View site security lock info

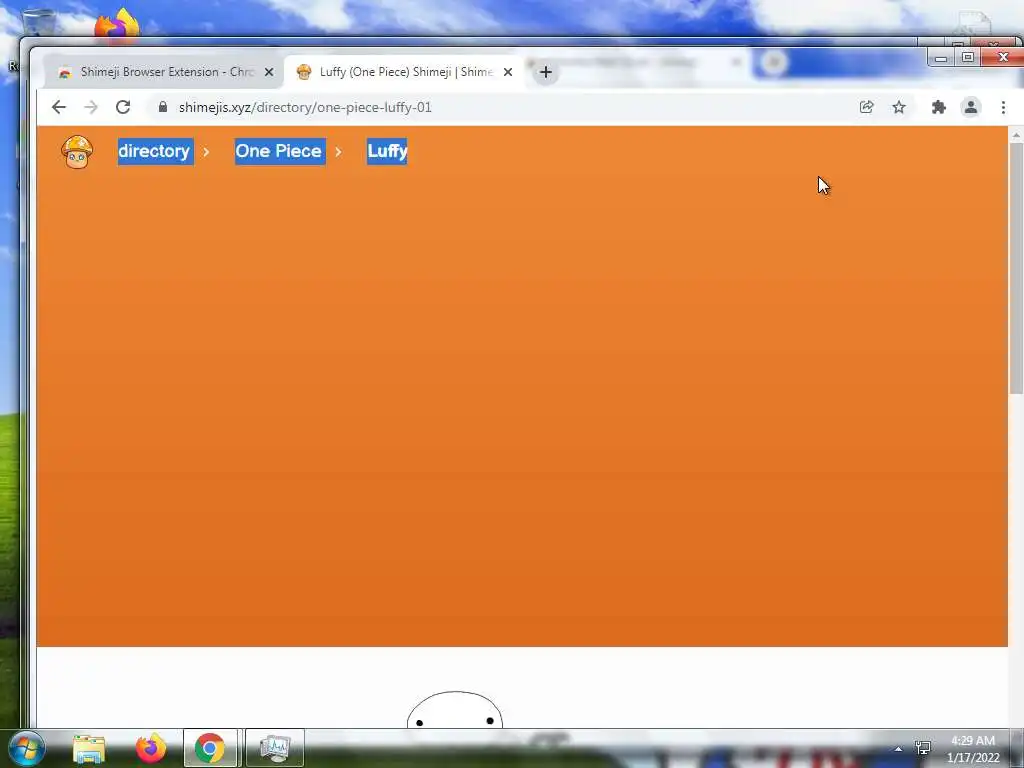tap(163, 106)
